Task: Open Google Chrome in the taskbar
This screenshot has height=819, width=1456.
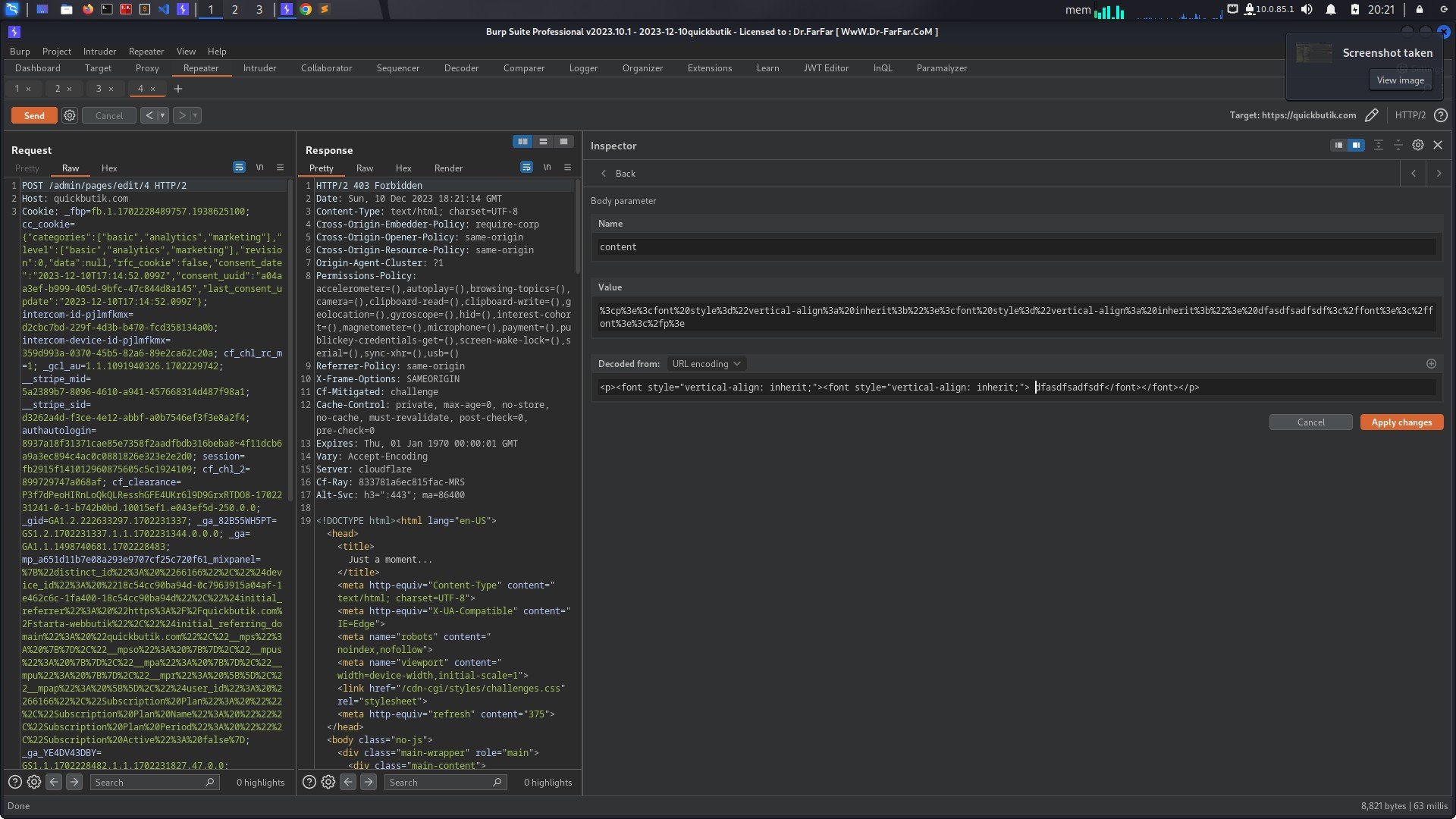Action: point(306,9)
